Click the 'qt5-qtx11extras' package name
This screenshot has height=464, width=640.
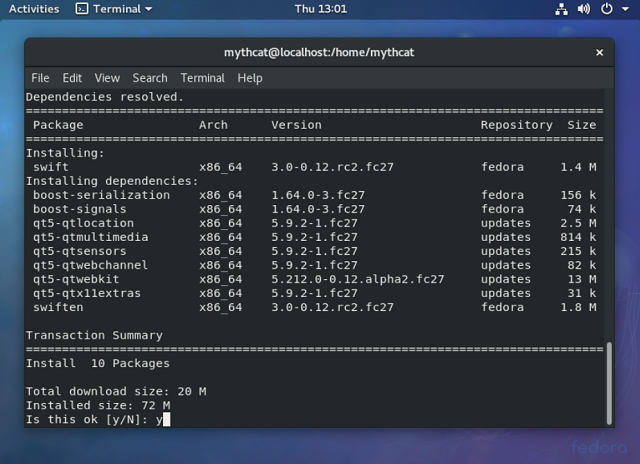pyautogui.click(x=87, y=293)
